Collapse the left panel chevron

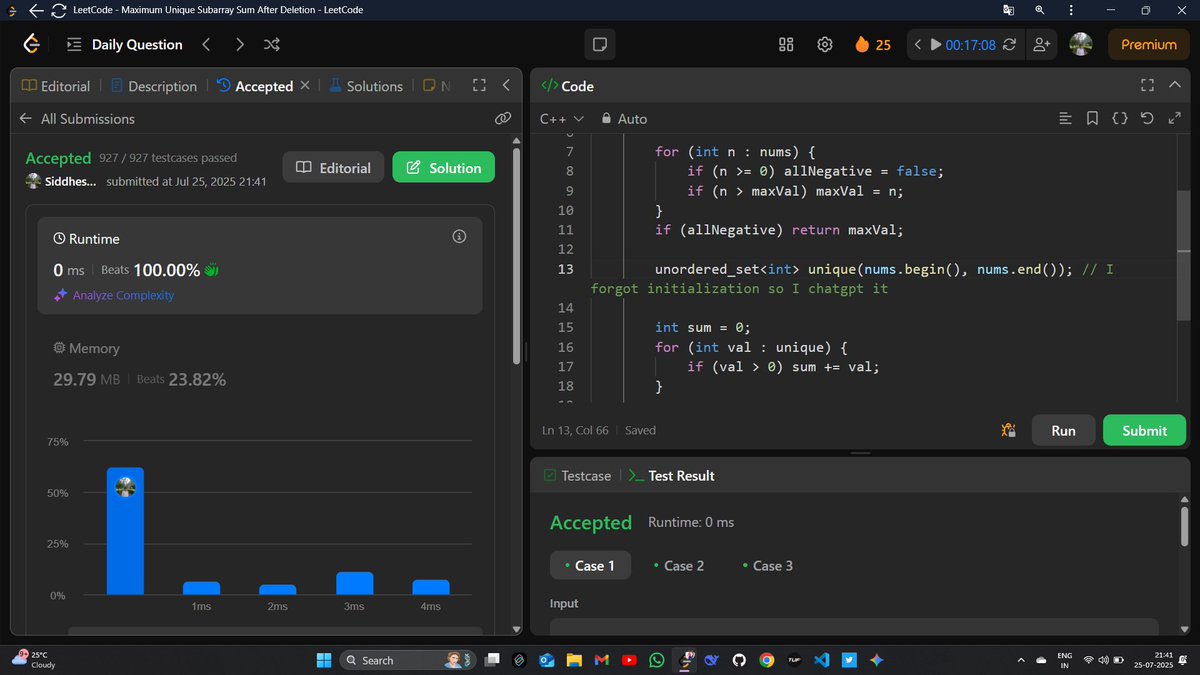[506, 86]
